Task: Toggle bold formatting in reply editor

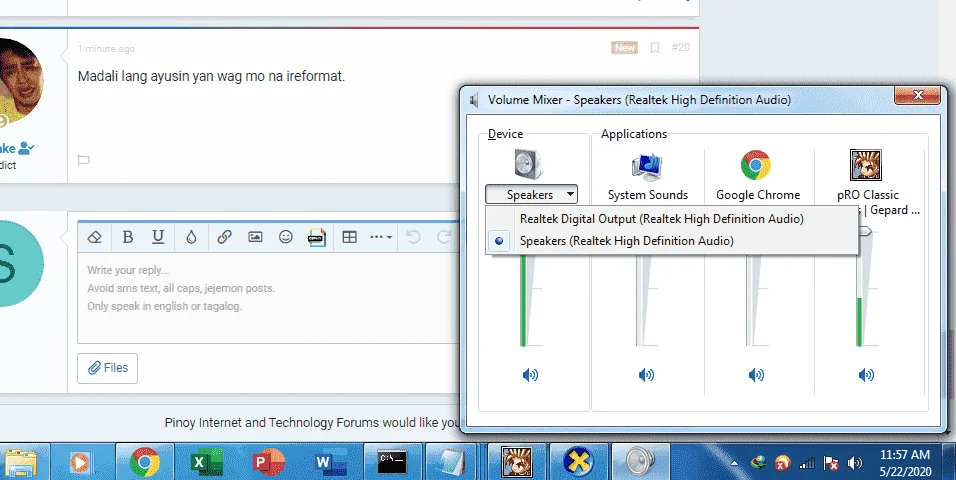Action: click(127, 237)
